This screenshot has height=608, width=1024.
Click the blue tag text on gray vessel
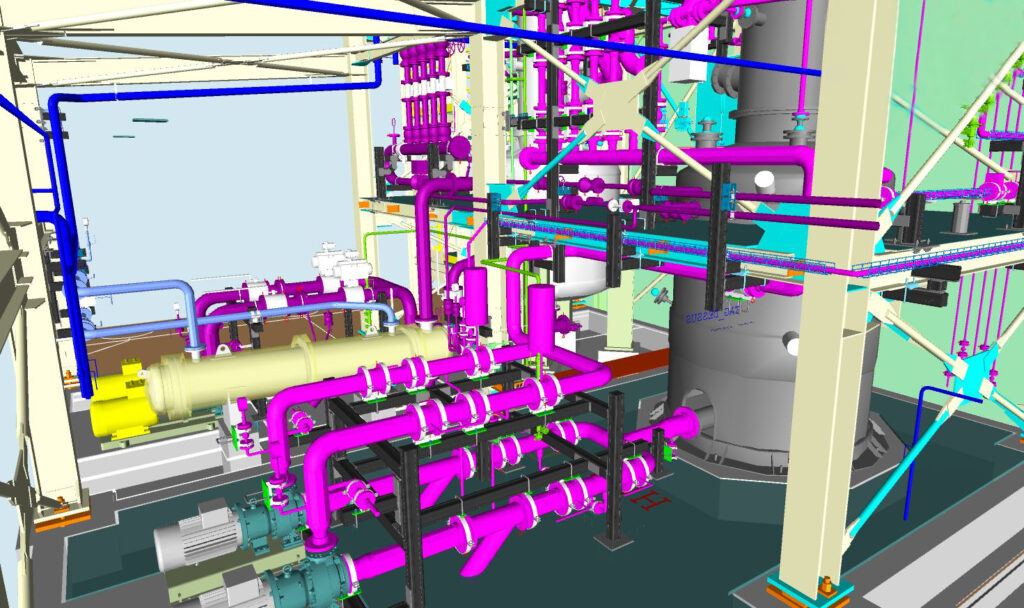click(x=713, y=317)
